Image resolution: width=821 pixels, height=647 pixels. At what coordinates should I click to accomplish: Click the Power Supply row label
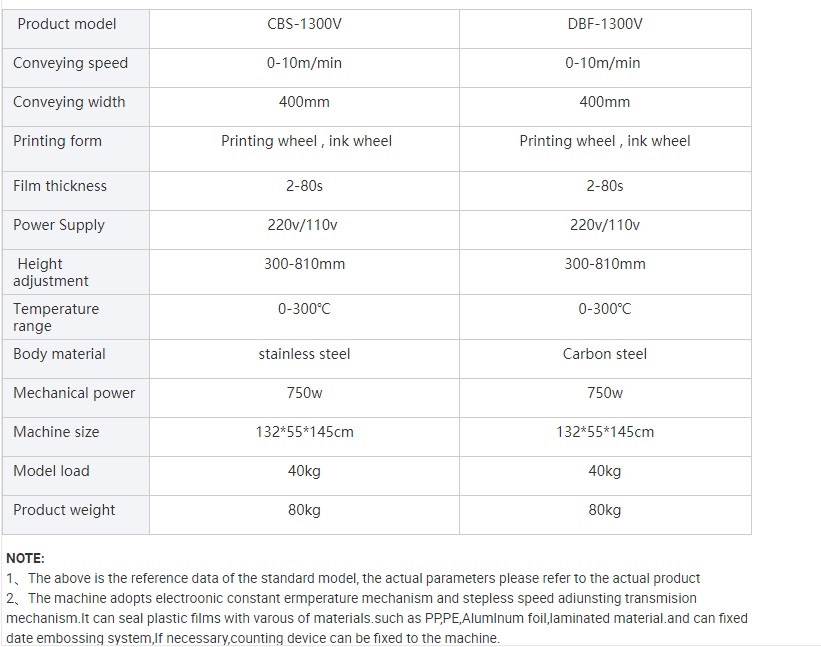[59, 226]
